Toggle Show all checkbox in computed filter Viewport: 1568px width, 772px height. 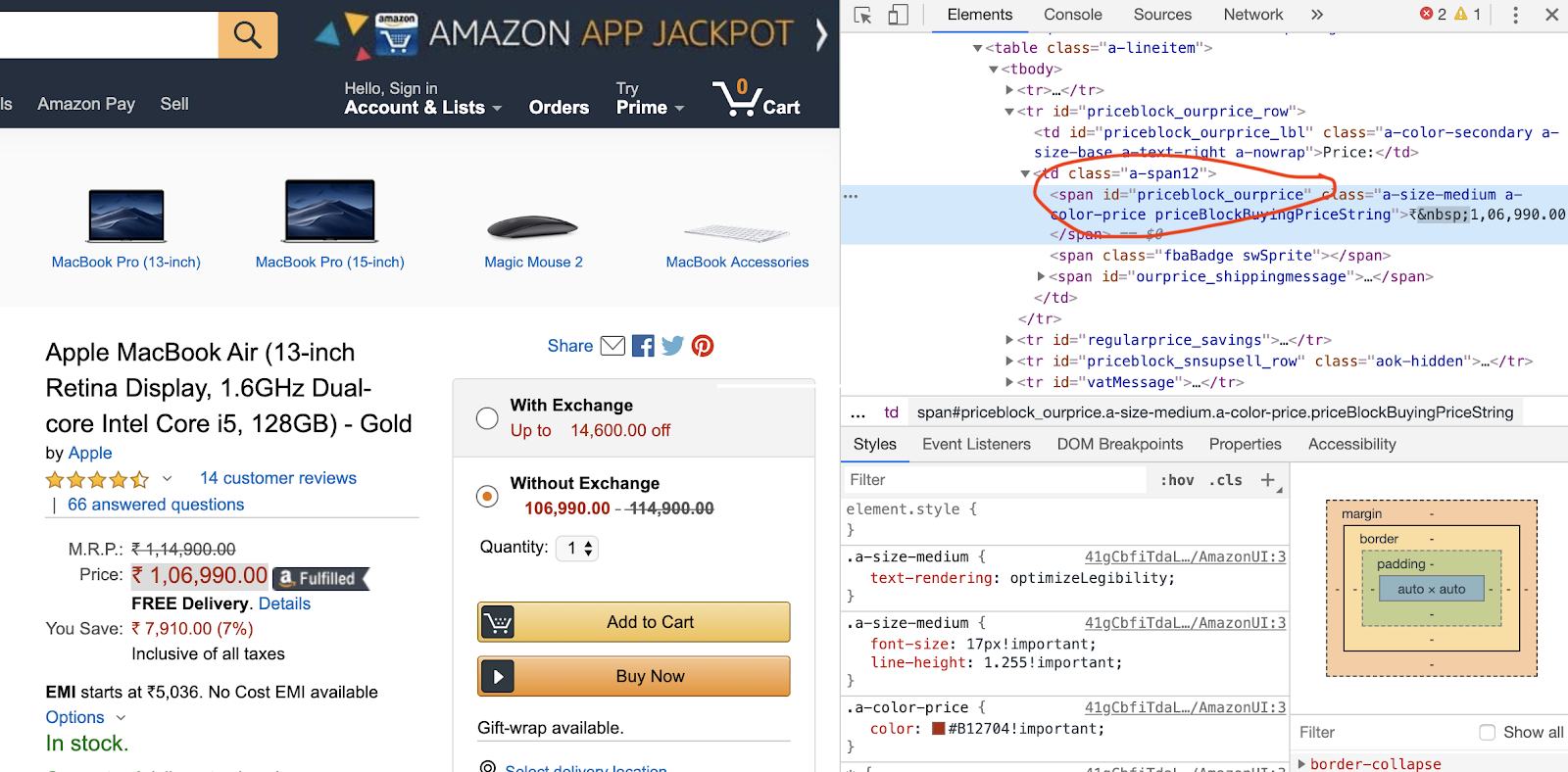(x=1488, y=732)
